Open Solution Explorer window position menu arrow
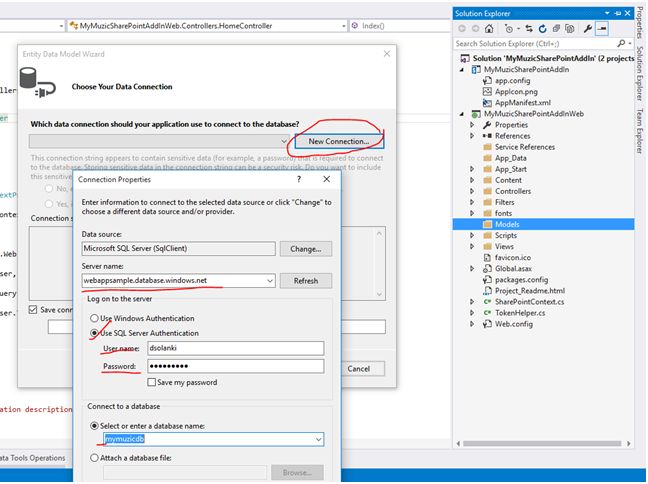The height and width of the screenshot is (484, 648). click(607, 13)
